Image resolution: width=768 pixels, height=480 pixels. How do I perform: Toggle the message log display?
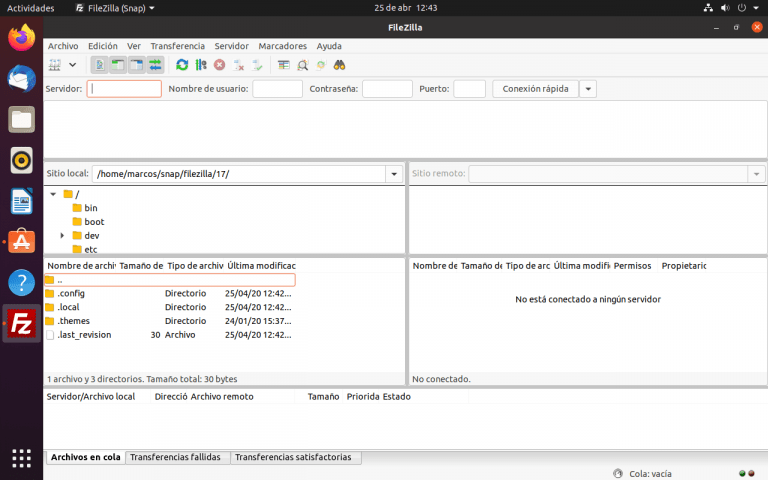pos(99,65)
